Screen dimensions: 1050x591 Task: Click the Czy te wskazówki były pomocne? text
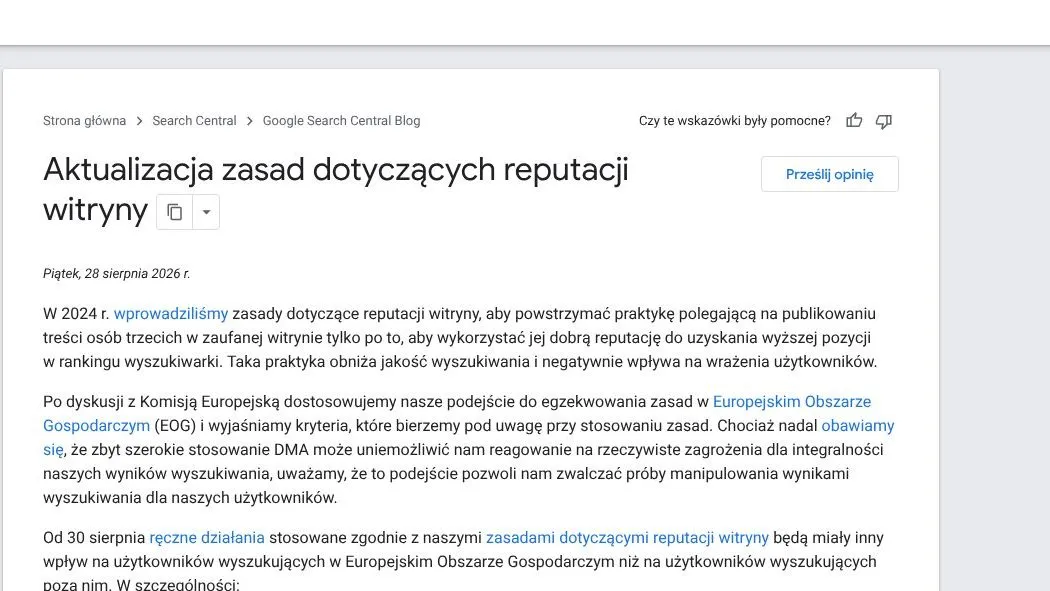(x=735, y=120)
